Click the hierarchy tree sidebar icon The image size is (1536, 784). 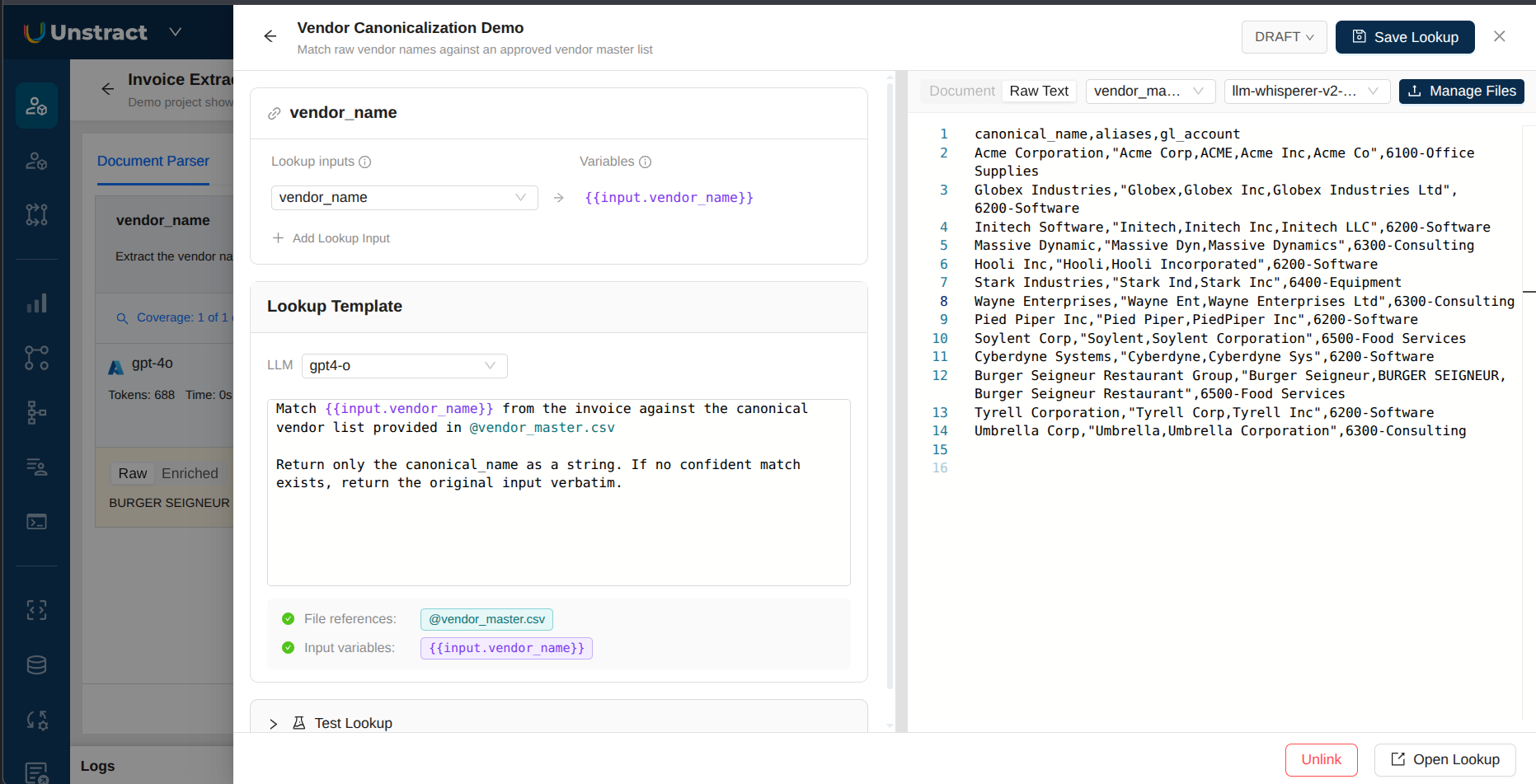(x=36, y=412)
